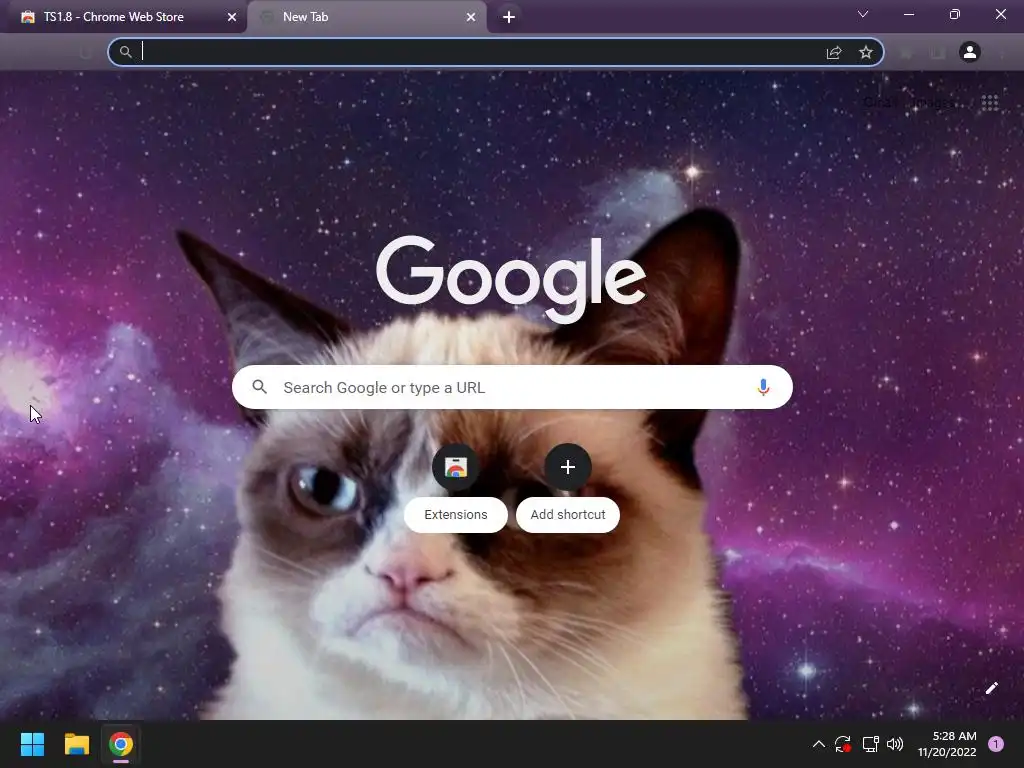The height and width of the screenshot is (768, 1024).
Task: Open the Windows Start menu
Action: click(x=32, y=744)
